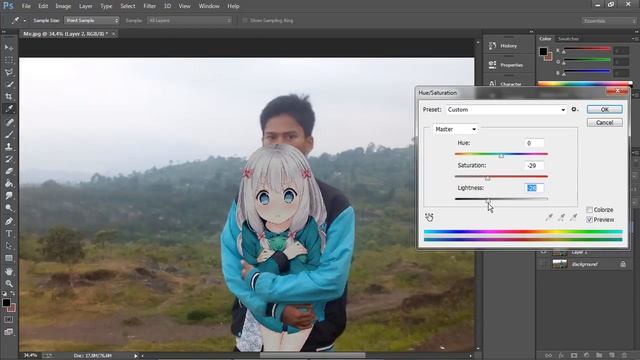Enable the Colorize checkbox

(589, 210)
